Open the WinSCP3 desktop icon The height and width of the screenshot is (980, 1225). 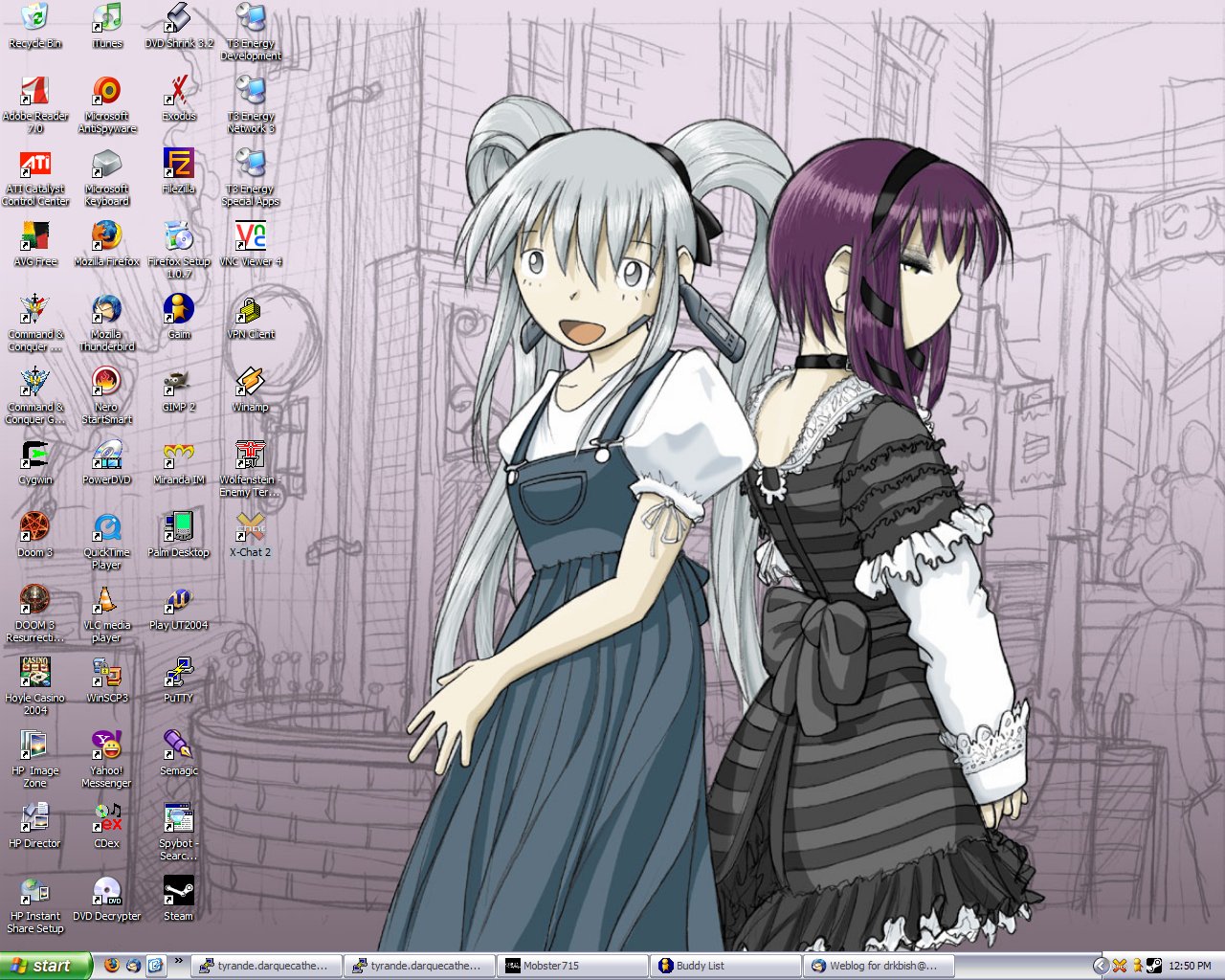[x=107, y=680]
